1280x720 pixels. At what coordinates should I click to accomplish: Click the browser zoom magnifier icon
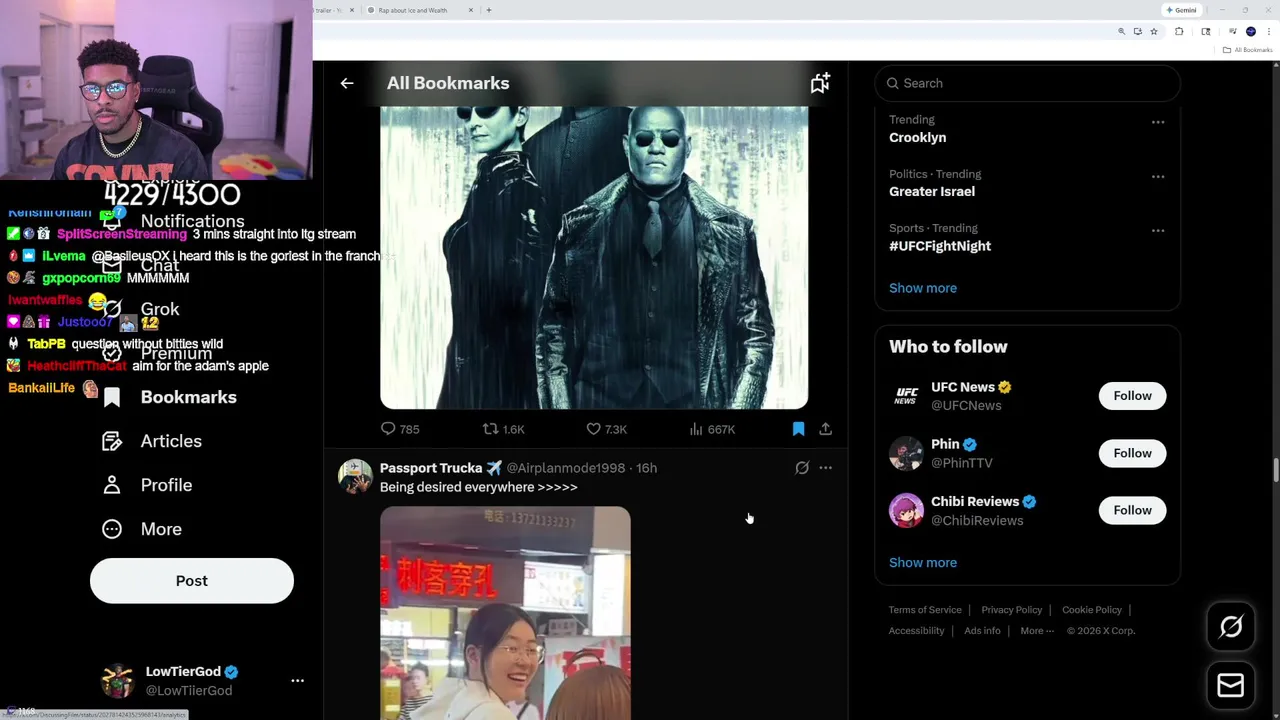1121,32
